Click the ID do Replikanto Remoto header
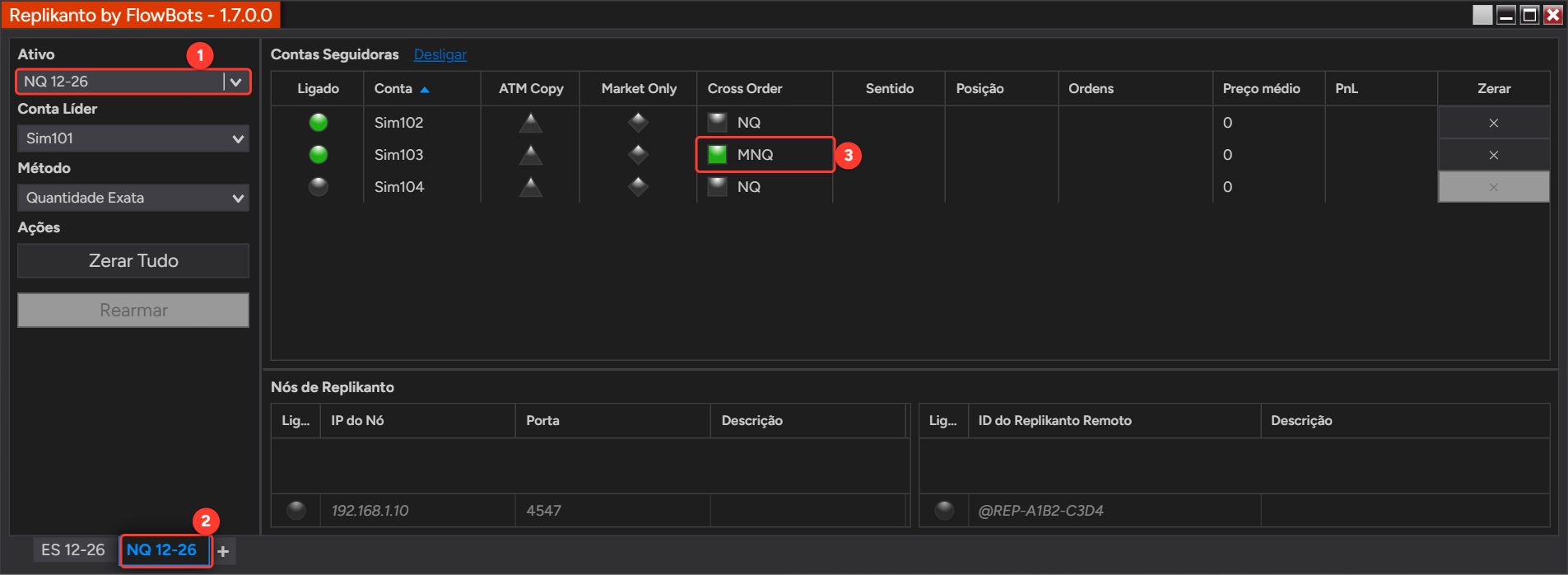 [1114, 421]
